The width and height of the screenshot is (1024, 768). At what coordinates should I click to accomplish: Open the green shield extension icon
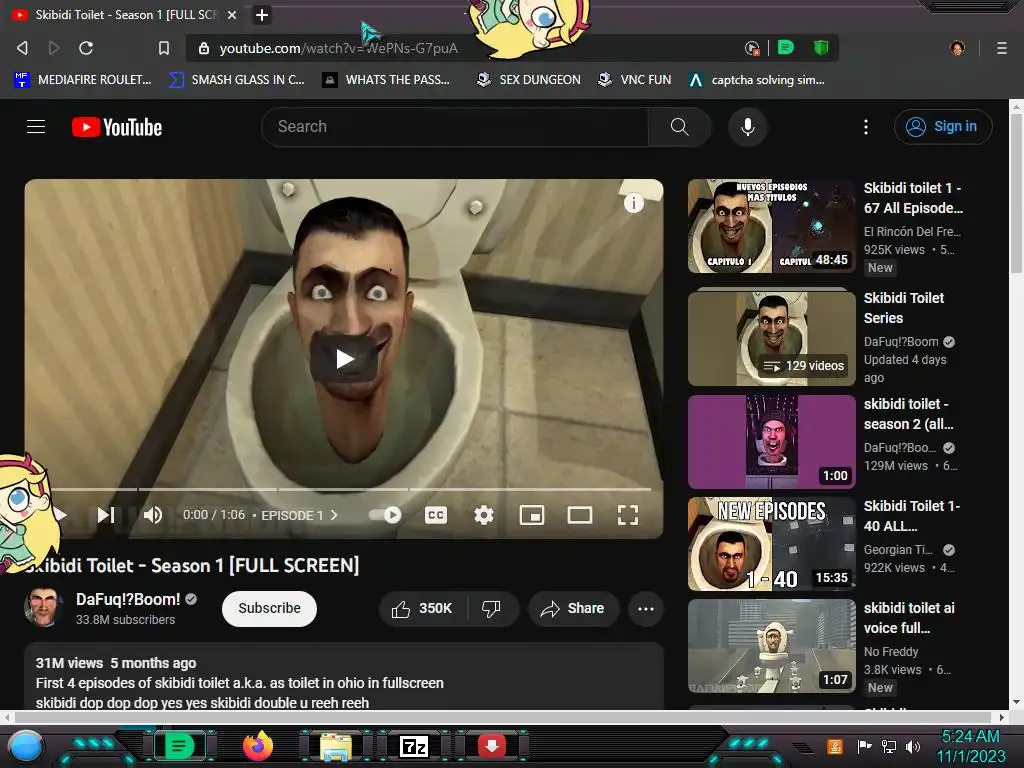pyautogui.click(x=821, y=47)
